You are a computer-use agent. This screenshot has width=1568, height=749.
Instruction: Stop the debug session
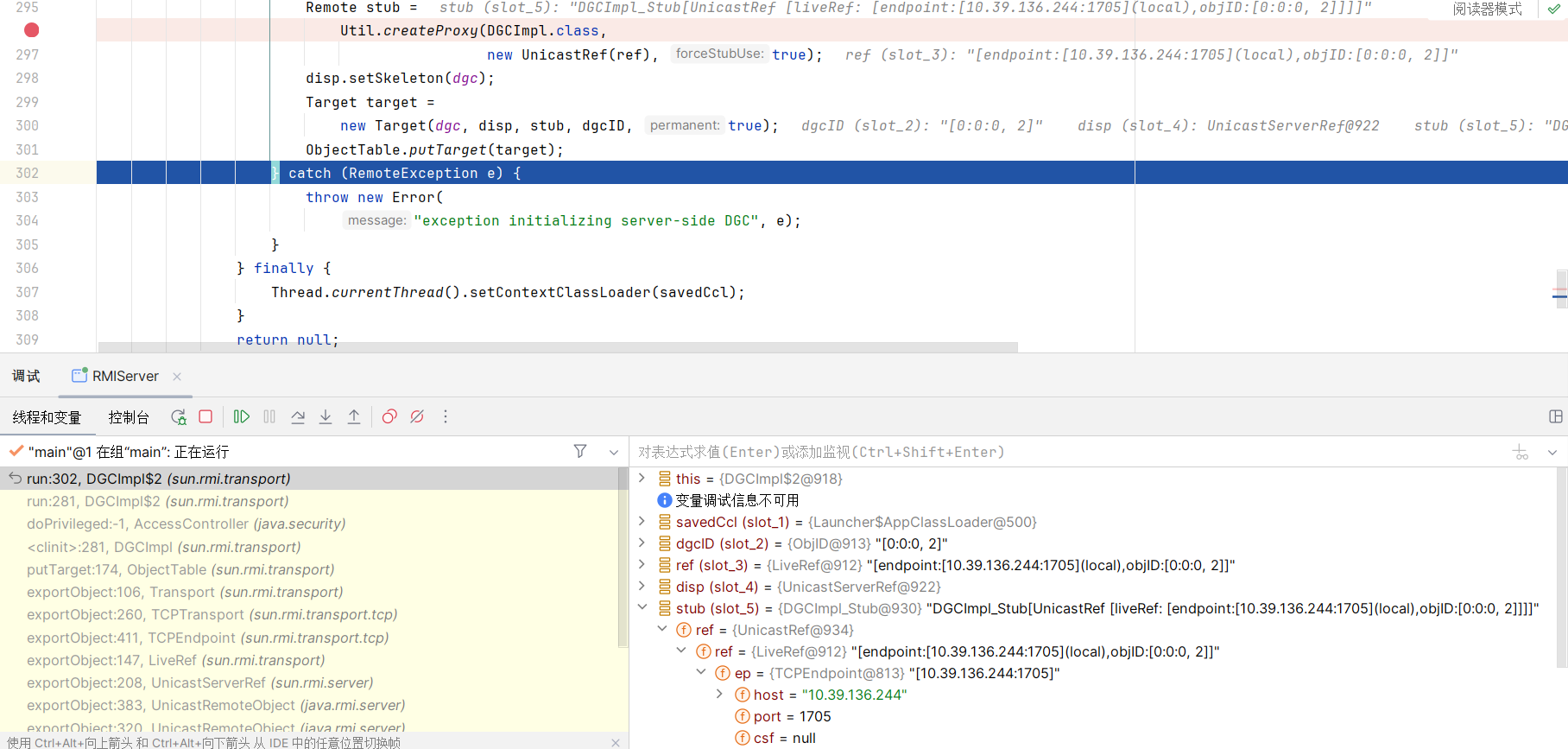[205, 416]
